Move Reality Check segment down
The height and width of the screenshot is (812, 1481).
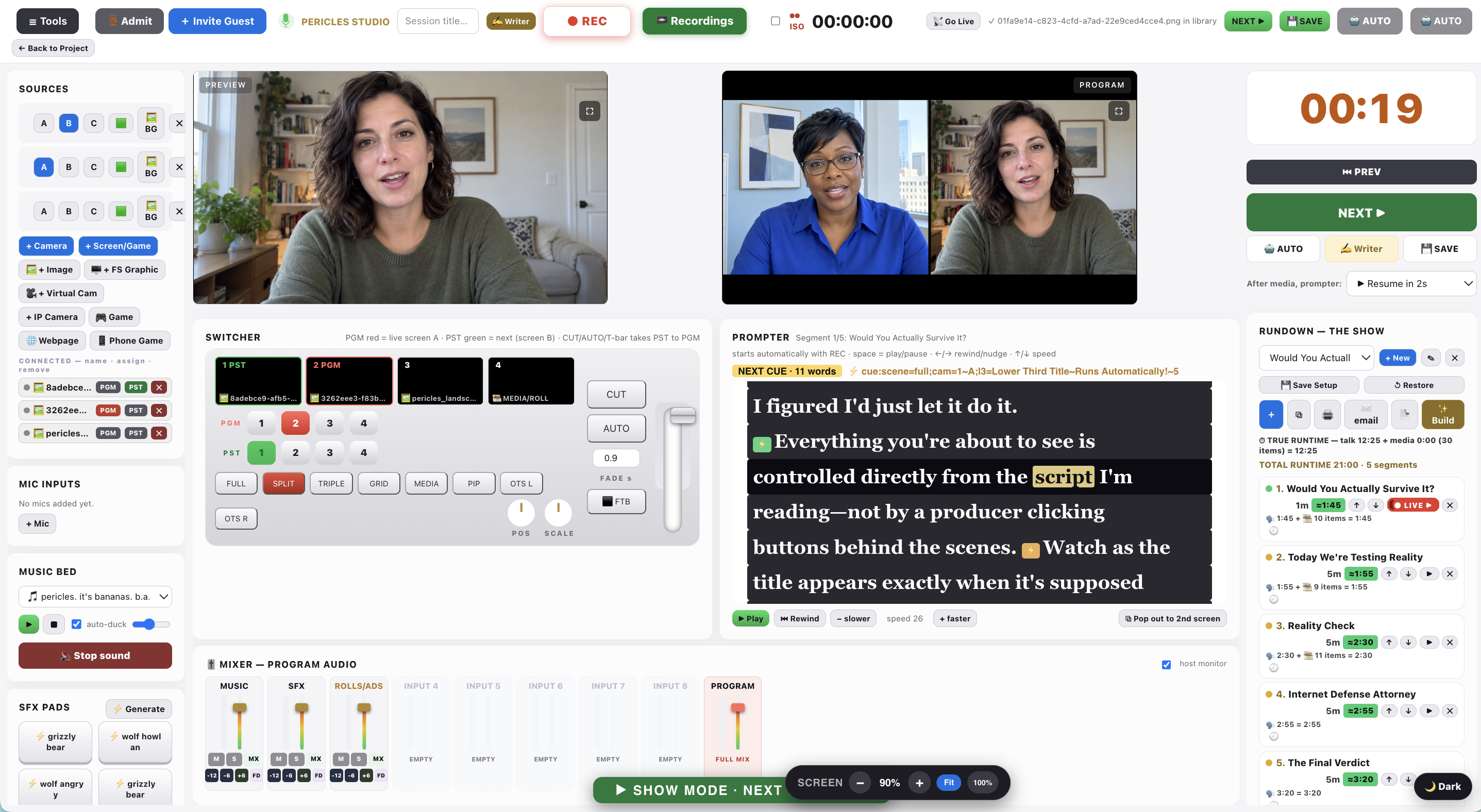coord(1408,642)
